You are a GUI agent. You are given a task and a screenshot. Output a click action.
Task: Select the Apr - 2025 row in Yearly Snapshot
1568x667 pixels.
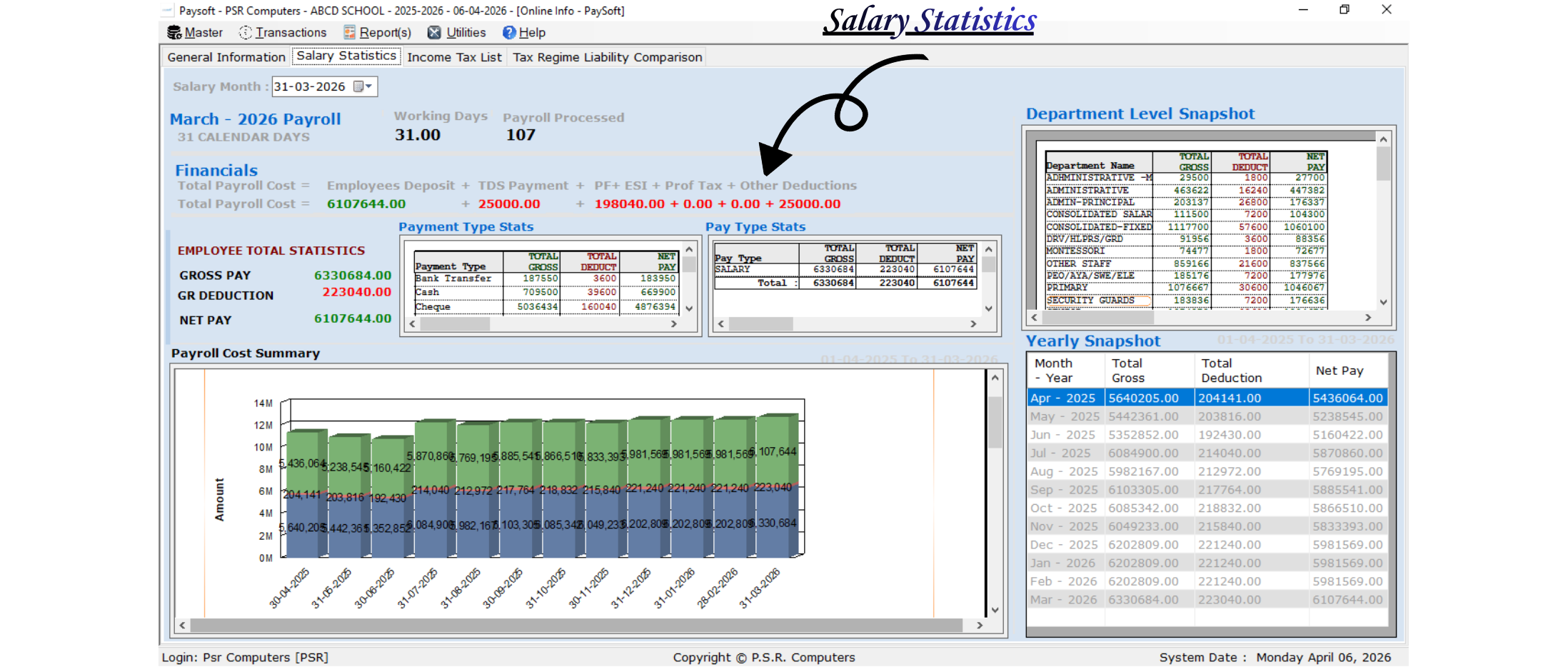1207,398
